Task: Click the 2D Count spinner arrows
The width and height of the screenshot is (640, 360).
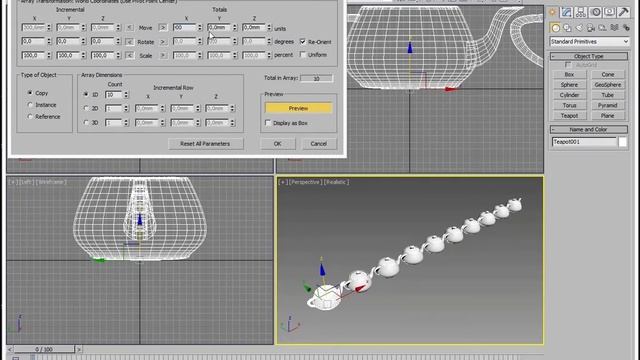Action: click(126, 109)
